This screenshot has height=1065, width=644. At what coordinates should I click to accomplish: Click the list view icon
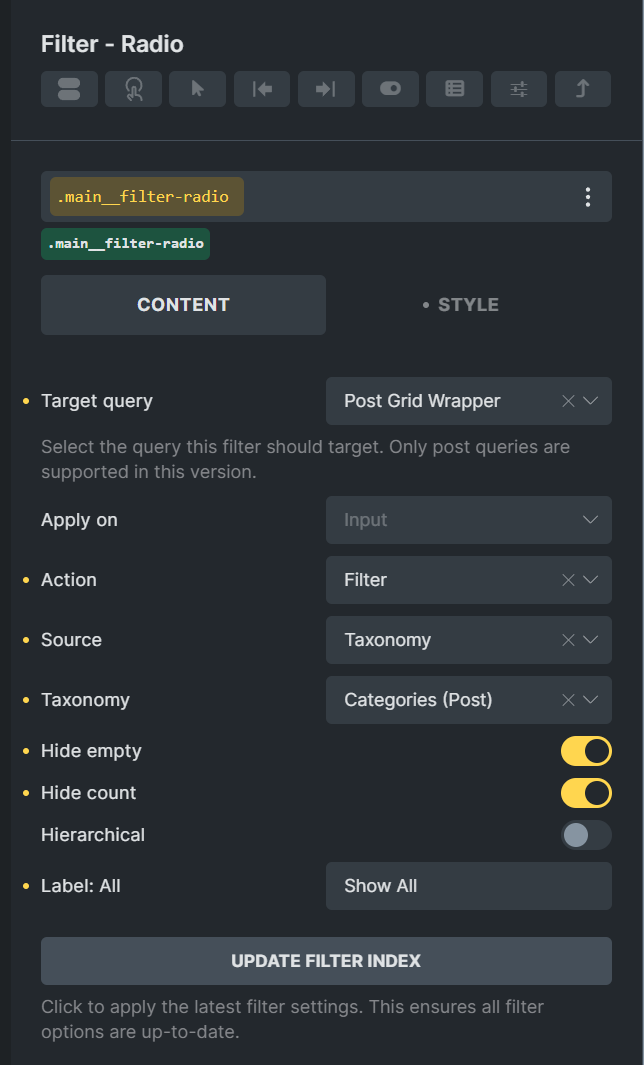coord(454,89)
